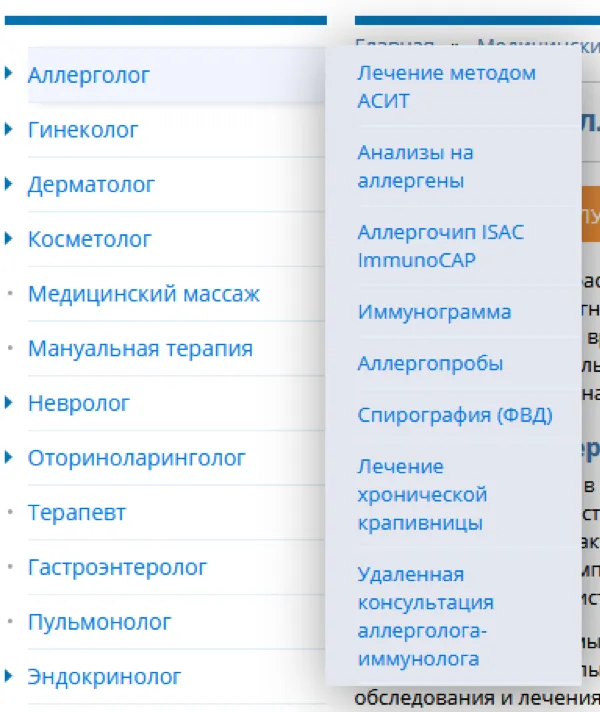The image size is (600, 712).
Task: Select Лечение методом АСИТ submenu item
Action: [446, 87]
